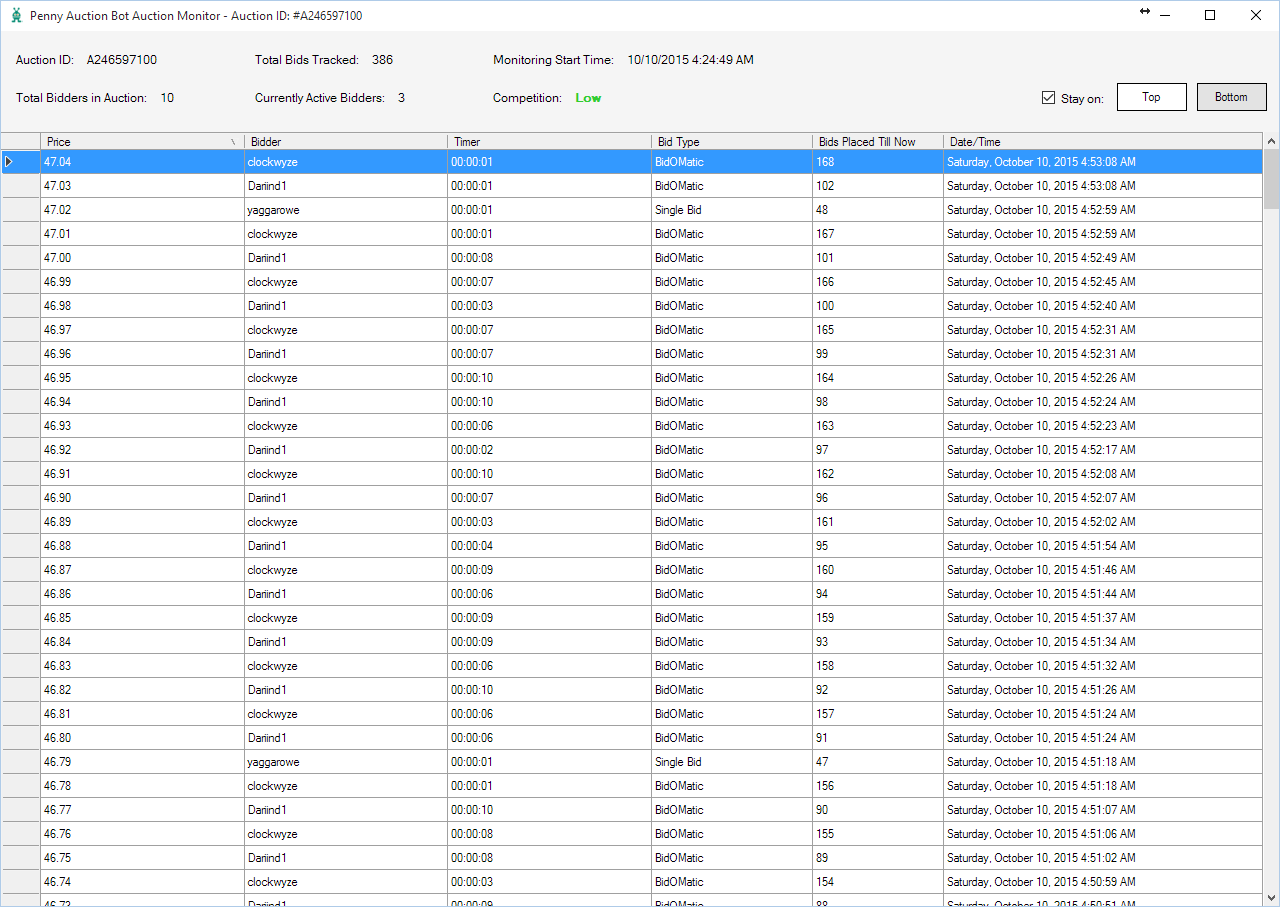Click the vertical scrollbar thumb
Screen dimensions: 1280x907
tap(1271, 179)
